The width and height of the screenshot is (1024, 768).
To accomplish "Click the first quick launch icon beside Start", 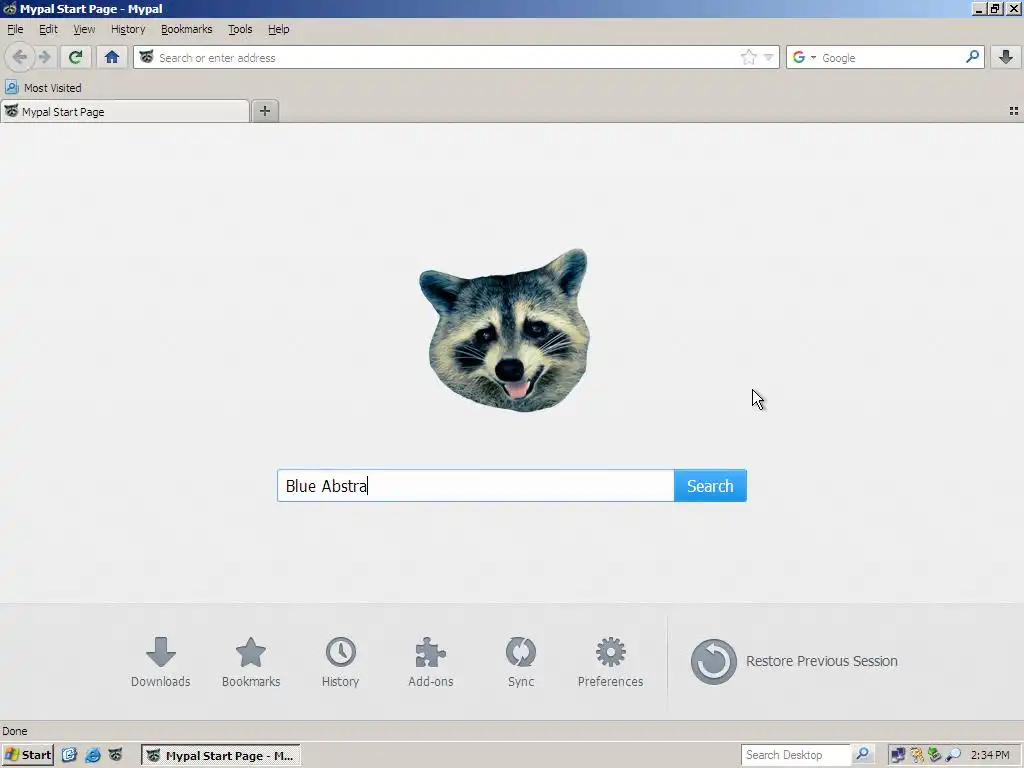I will tap(69, 755).
